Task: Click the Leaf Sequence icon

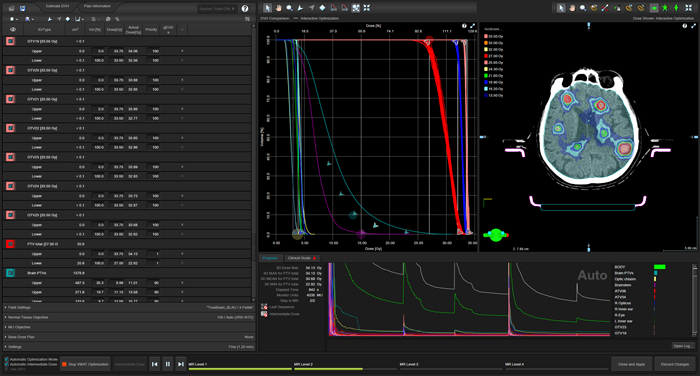Action: pos(264,307)
